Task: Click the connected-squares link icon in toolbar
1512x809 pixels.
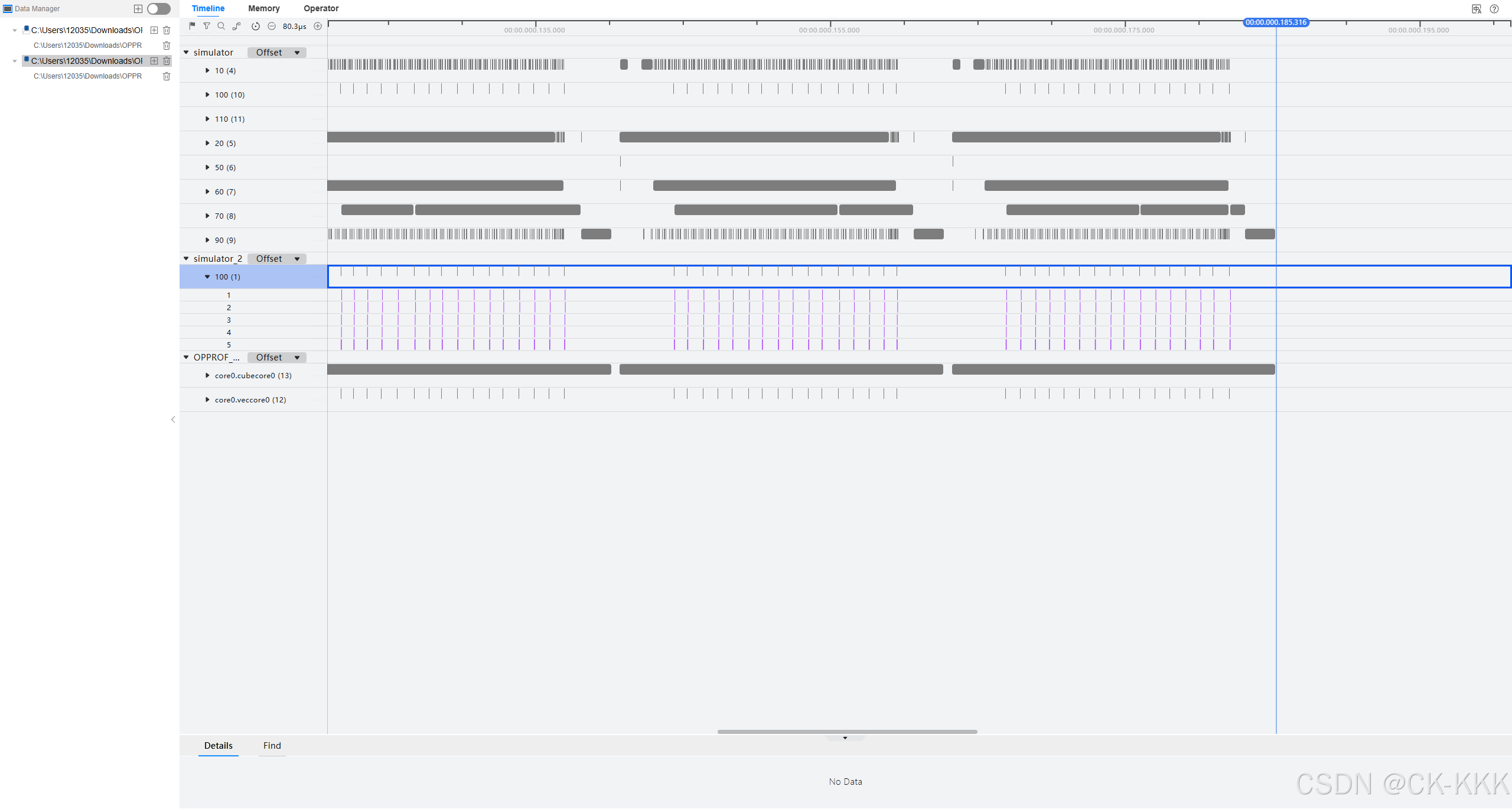Action: (x=236, y=26)
